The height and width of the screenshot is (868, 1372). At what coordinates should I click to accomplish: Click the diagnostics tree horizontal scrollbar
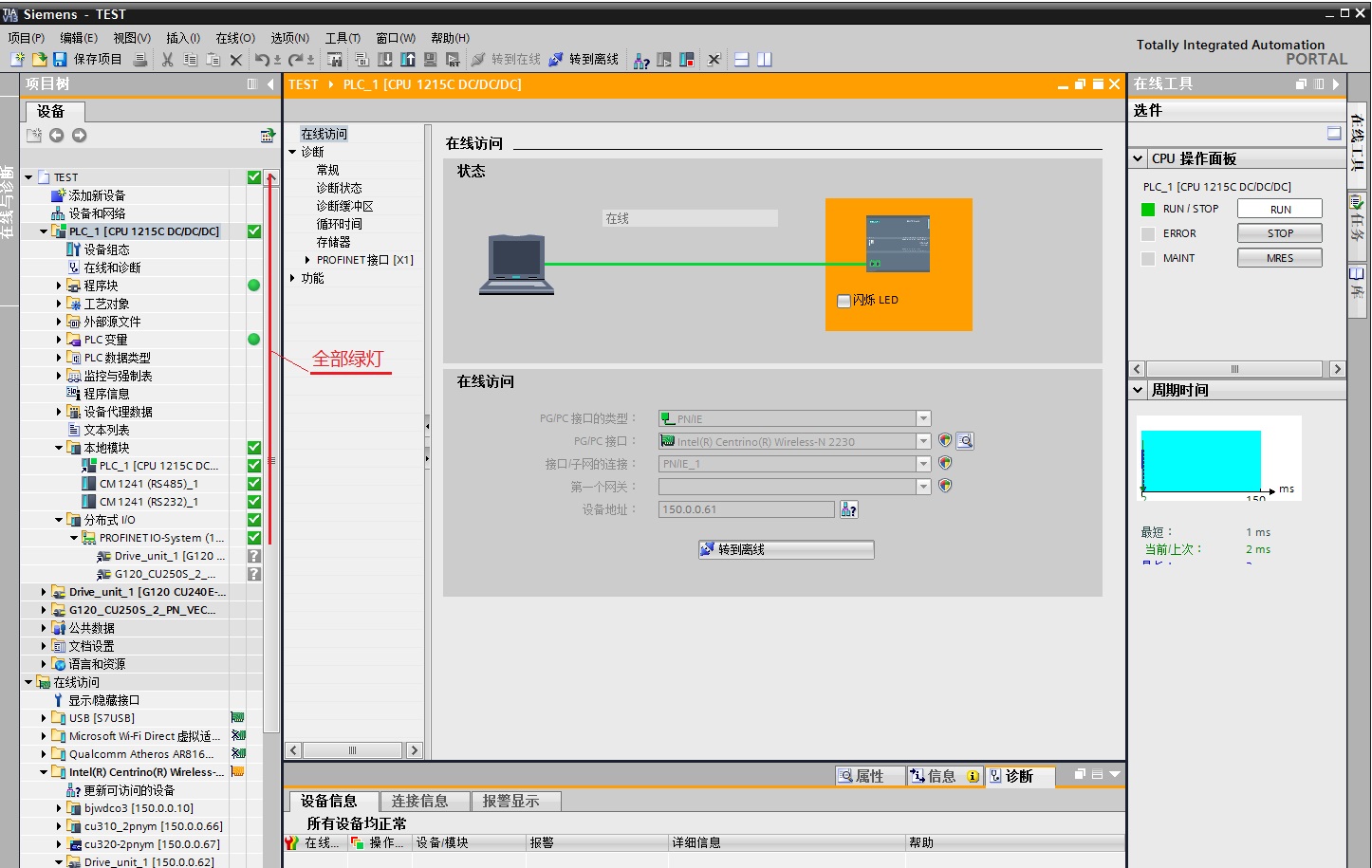[x=353, y=750]
